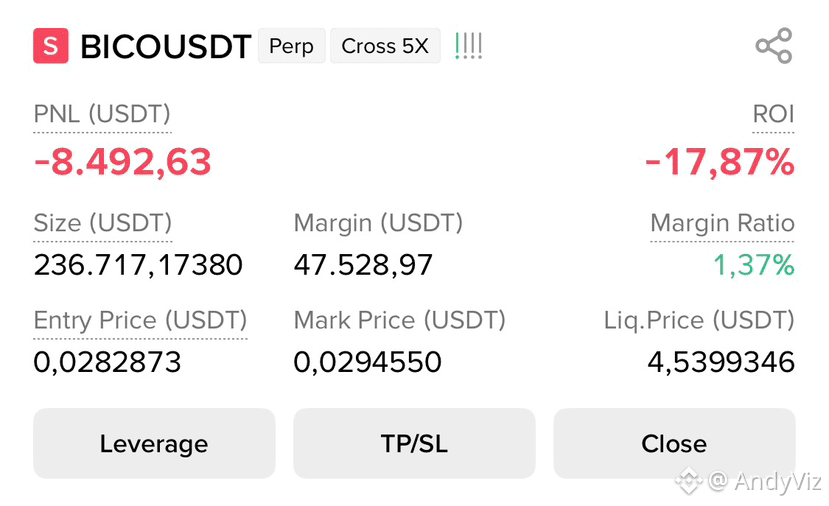The image size is (829, 506).
Task: Tap the ADL indicator bars
Action: pyautogui.click(x=468, y=46)
